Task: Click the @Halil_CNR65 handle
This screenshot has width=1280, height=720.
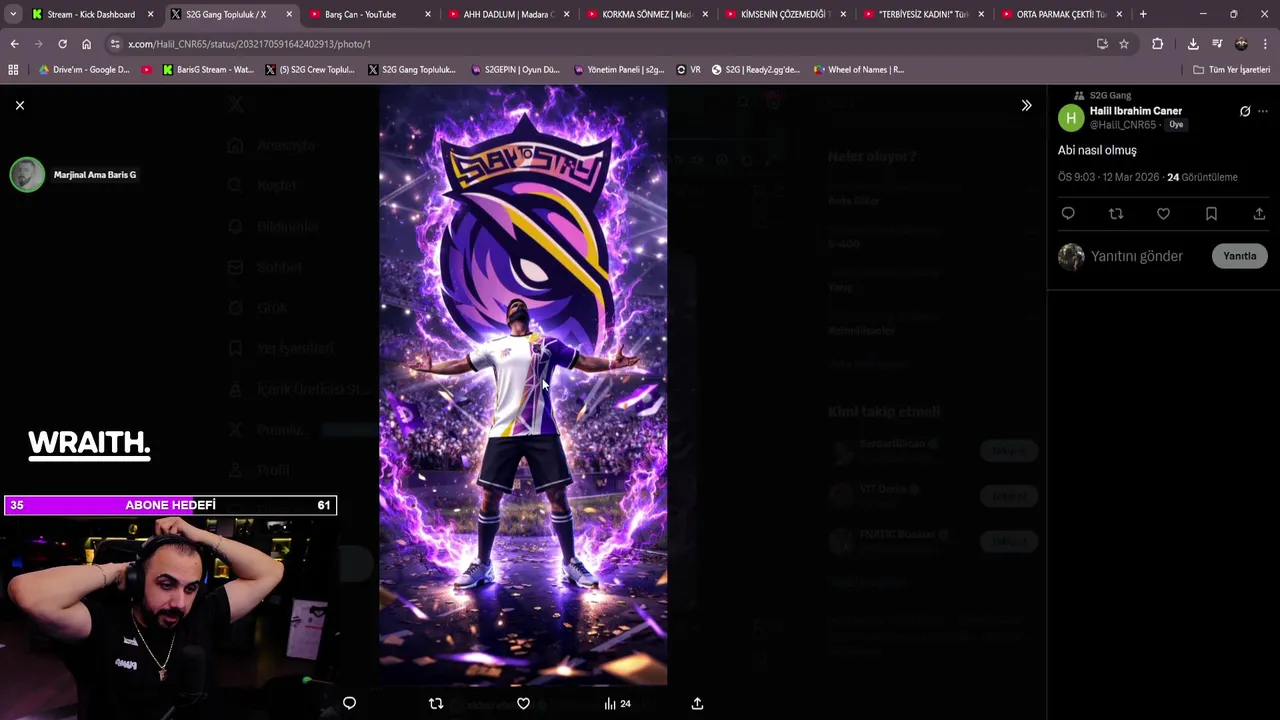Action: click(x=1122, y=125)
